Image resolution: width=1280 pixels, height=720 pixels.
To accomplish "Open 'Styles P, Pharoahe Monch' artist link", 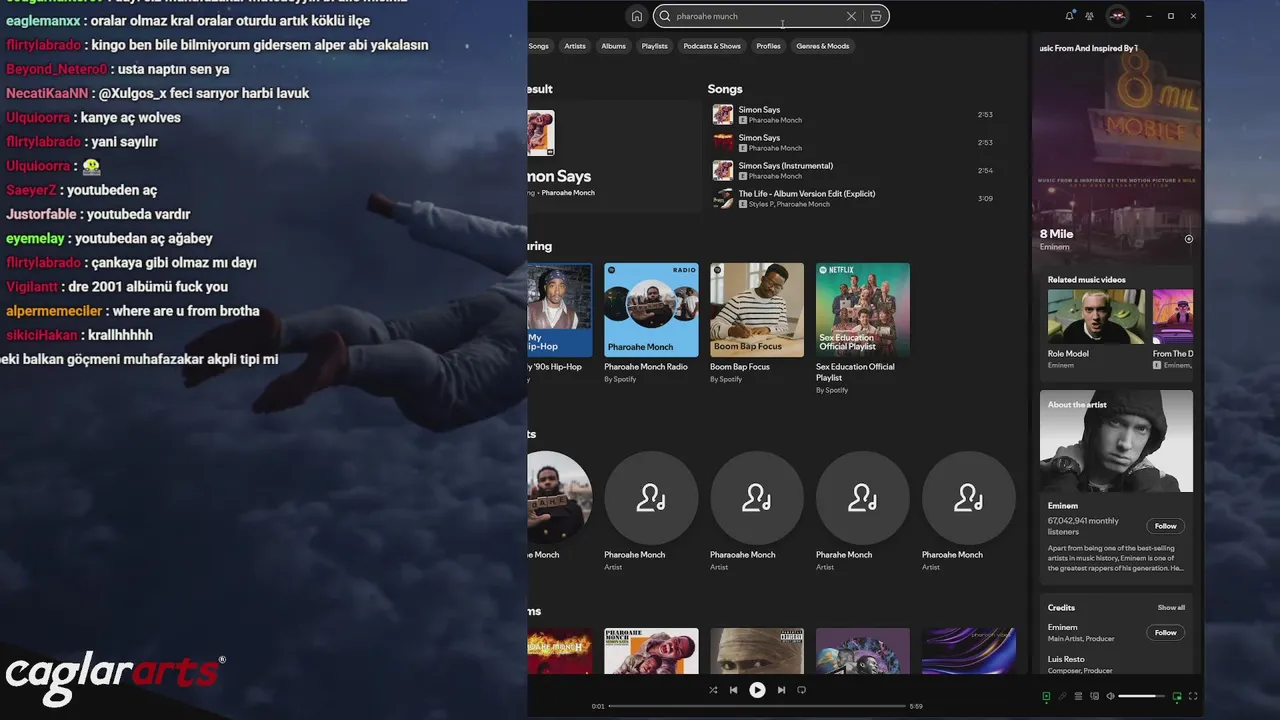I will 789,204.
